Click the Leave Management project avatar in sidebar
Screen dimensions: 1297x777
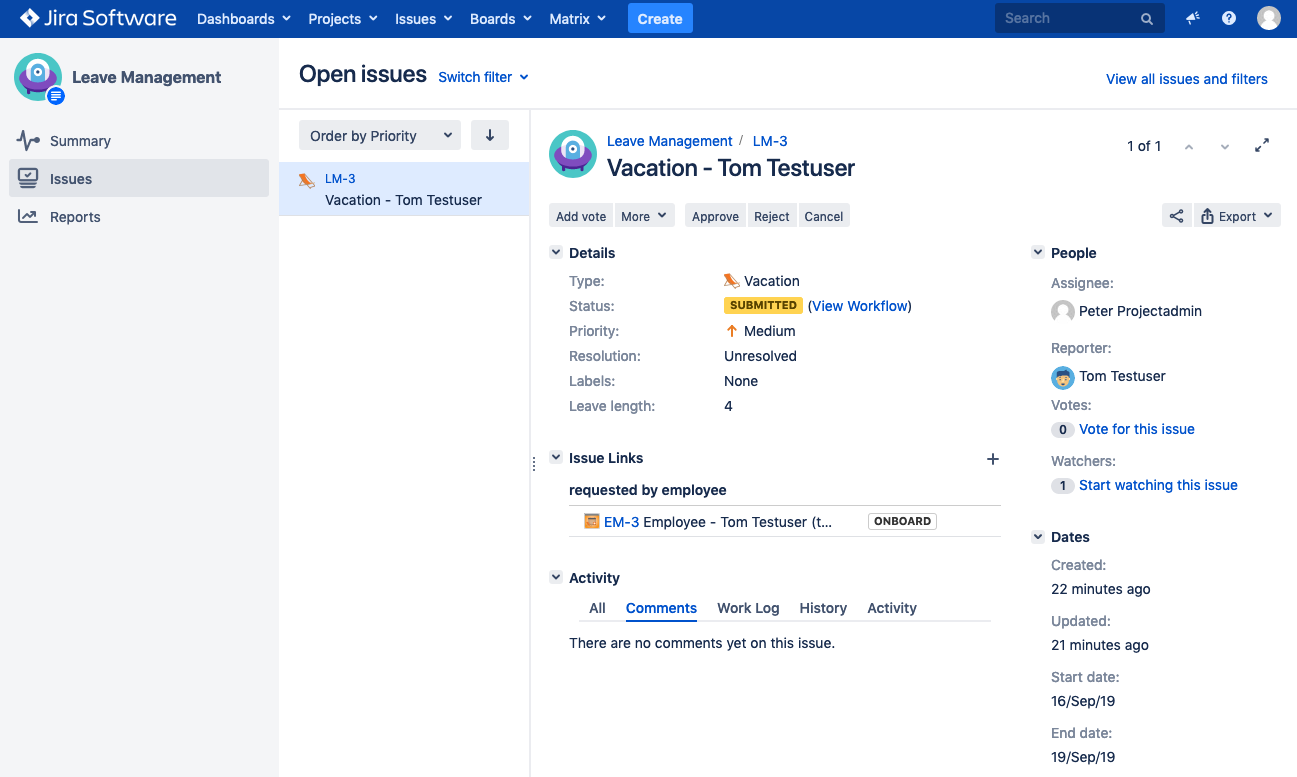38,77
